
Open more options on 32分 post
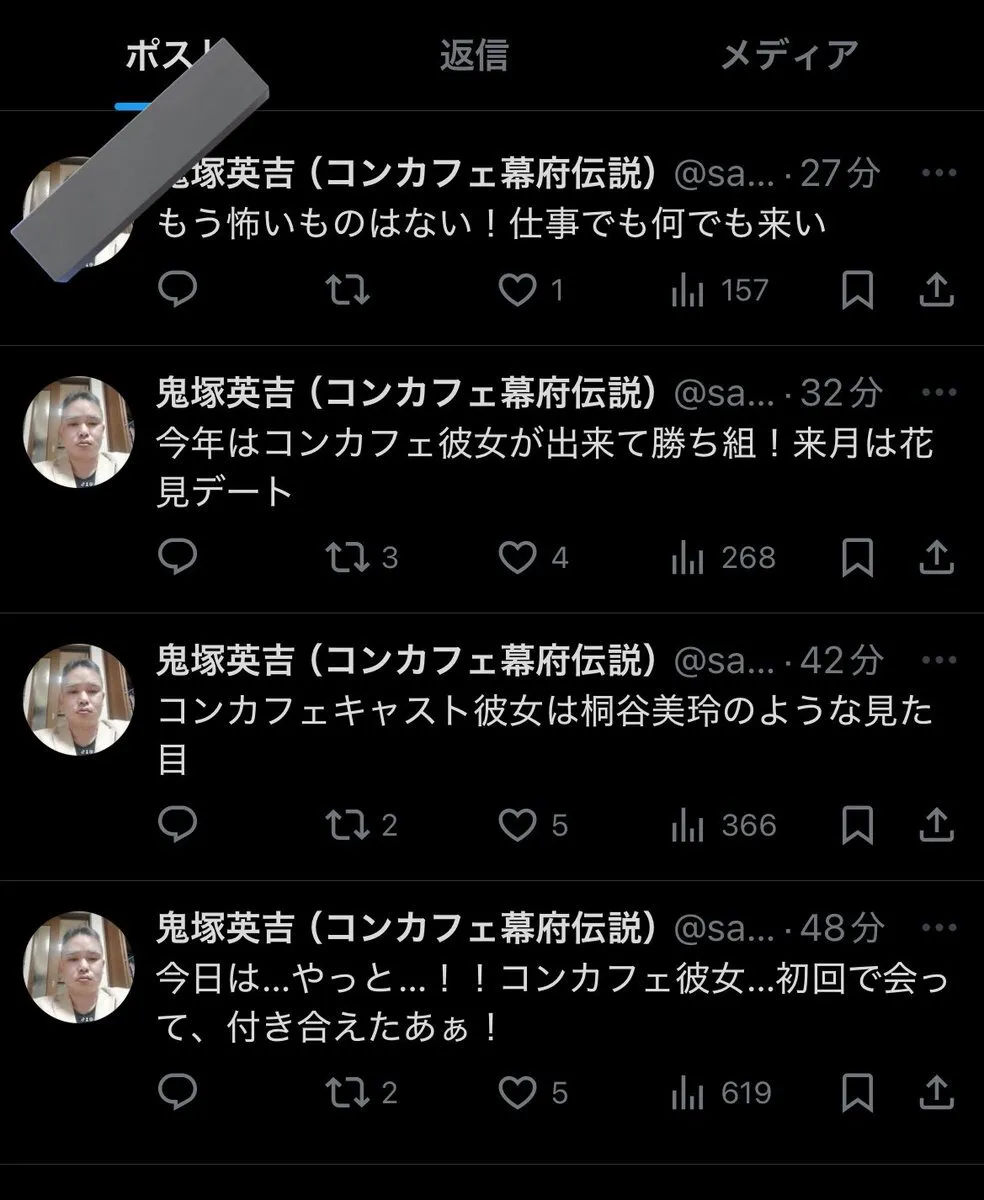(938, 394)
